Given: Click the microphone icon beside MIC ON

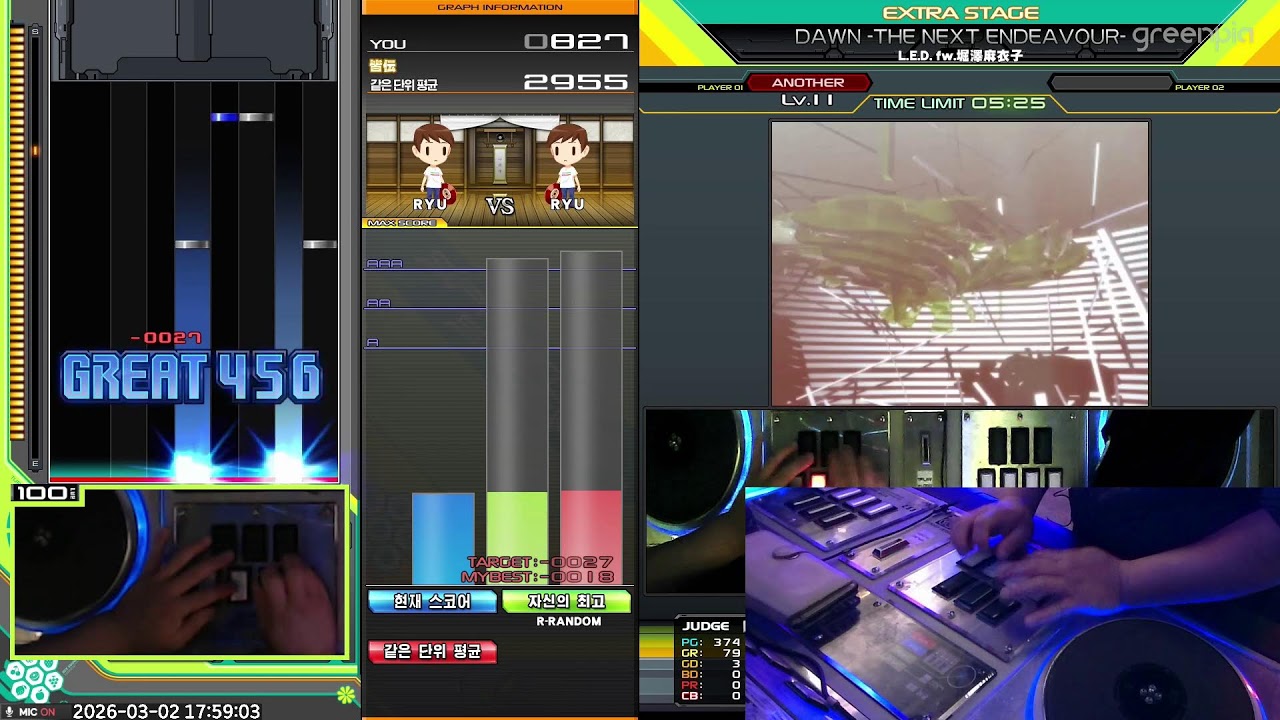Looking at the screenshot, I should pyautogui.click(x=10, y=712).
